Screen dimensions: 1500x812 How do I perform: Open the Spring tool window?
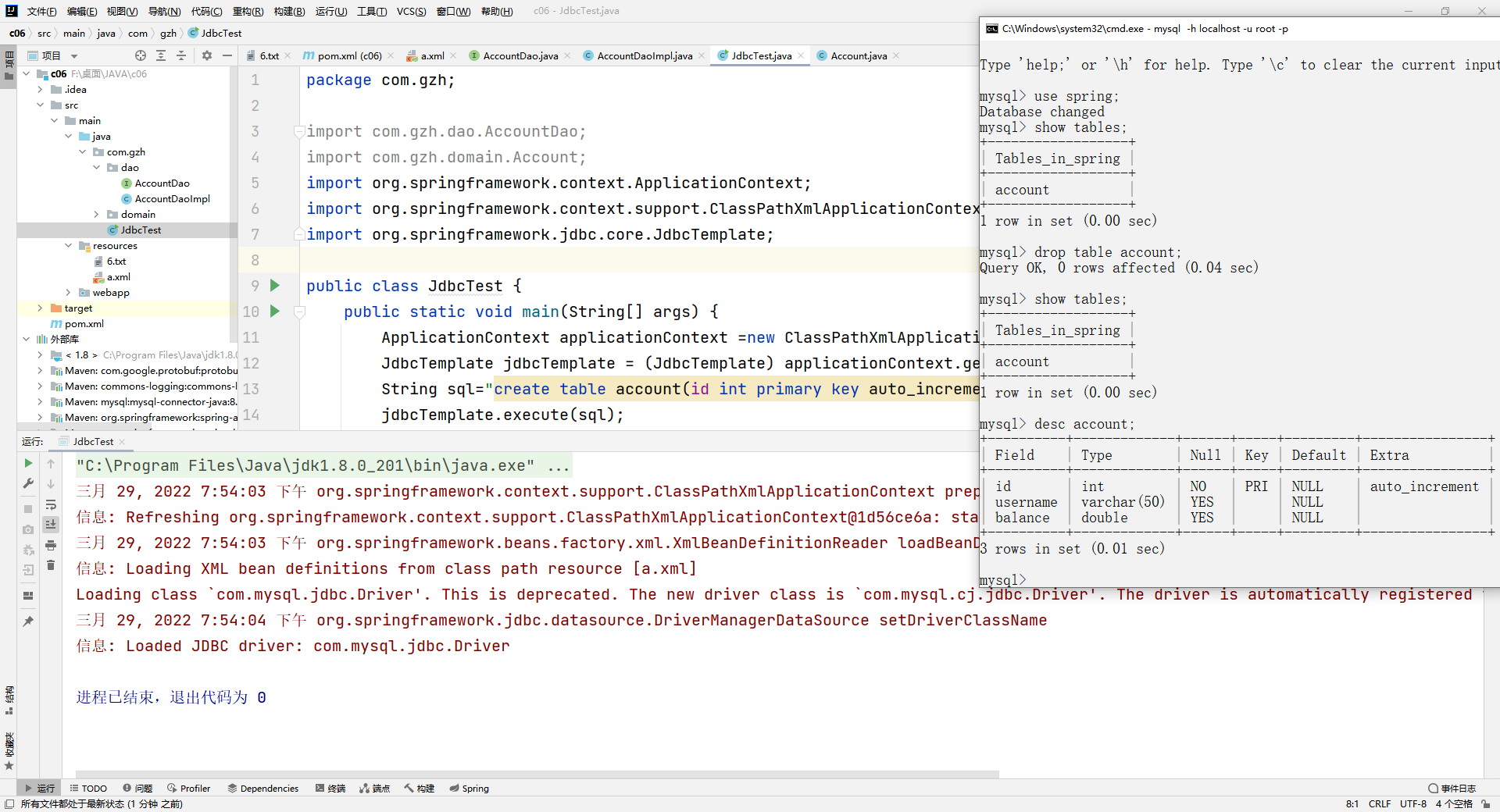469,789
